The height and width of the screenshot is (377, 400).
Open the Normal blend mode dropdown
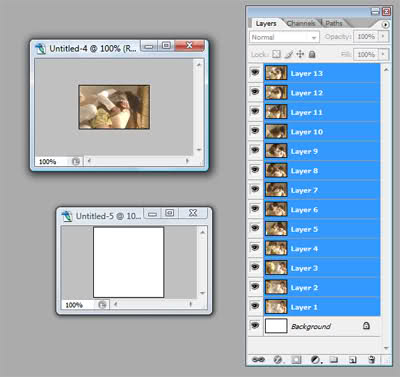tap(284, 37)
